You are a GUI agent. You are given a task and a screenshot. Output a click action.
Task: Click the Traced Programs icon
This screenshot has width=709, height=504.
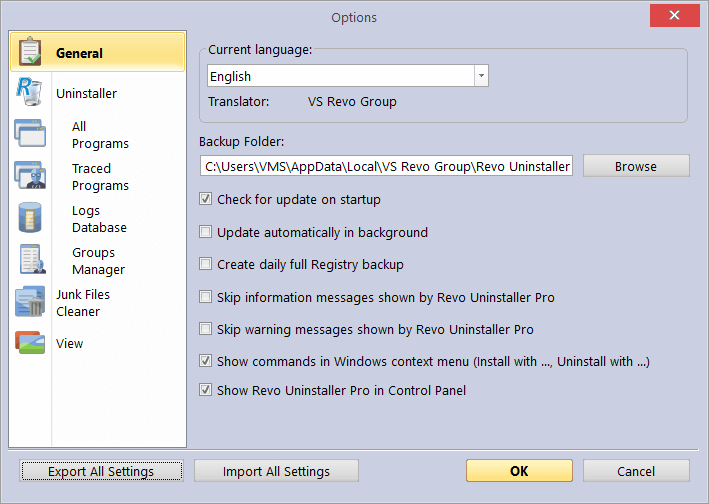(x=30, y=175)
